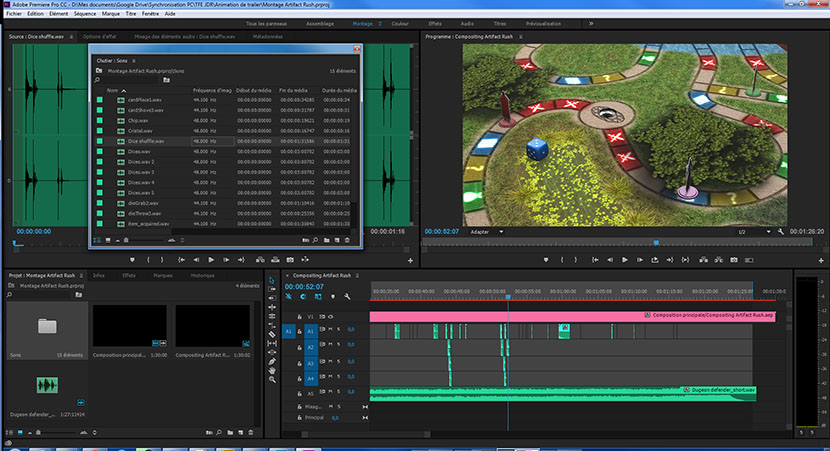The image size is (830, 451).
Task: Open the Historique tab
Action: [202, 275]
